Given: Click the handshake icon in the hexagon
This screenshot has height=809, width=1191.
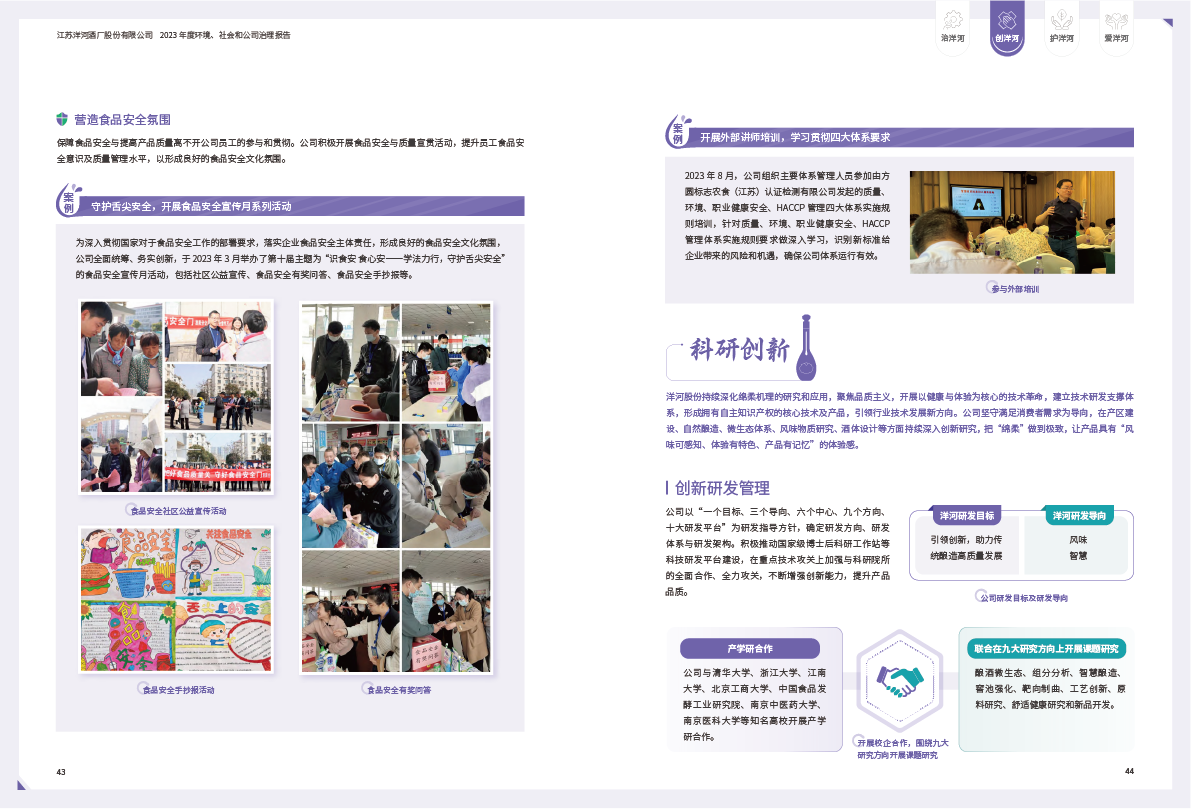Looking at the screenshot, I should pyautogui.click(x=898, y=682).
